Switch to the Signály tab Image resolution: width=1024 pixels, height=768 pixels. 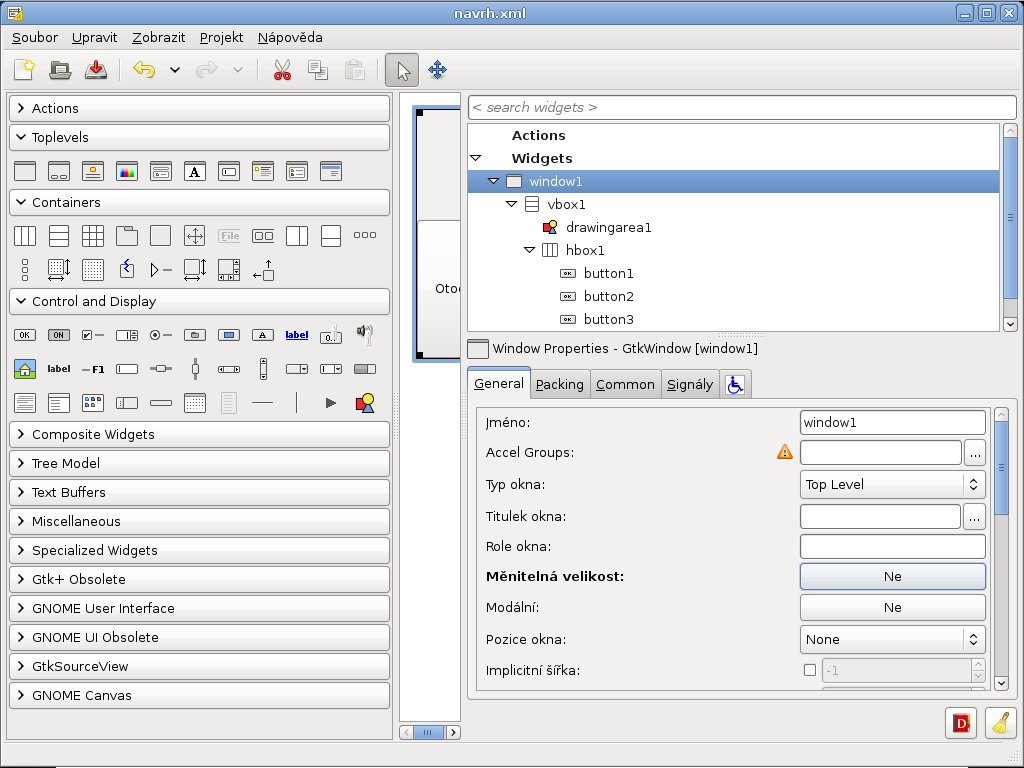[x=690, y=384]
